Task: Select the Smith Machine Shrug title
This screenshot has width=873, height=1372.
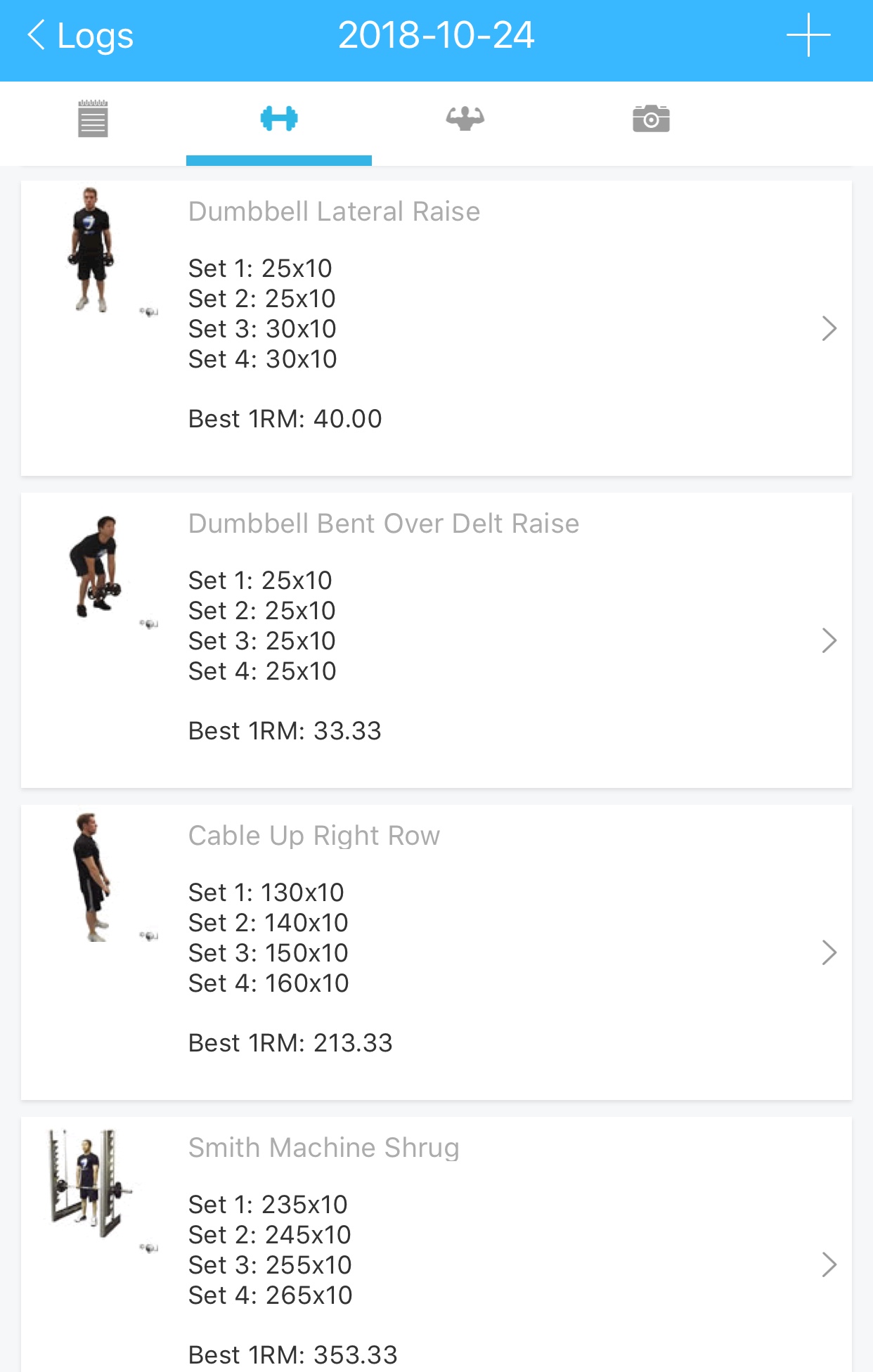Action: point(323,1148)
